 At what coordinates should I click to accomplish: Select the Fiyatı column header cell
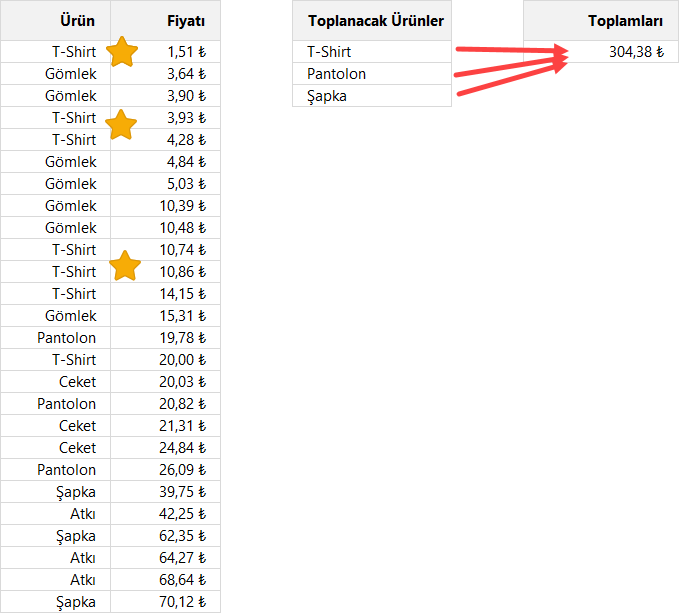pos(165,20)
